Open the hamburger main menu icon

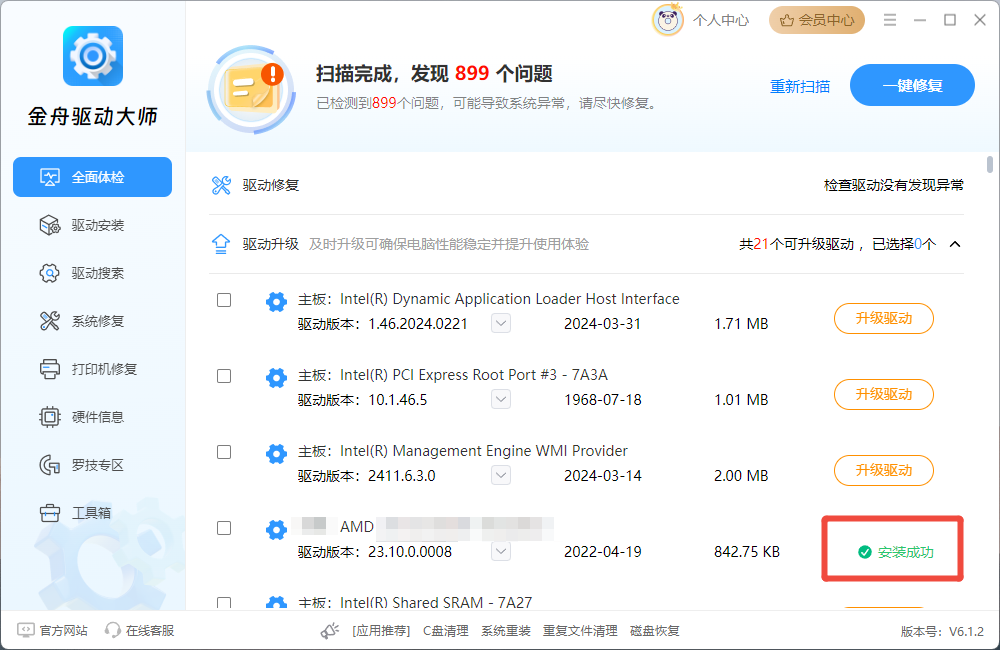(890, 20)
